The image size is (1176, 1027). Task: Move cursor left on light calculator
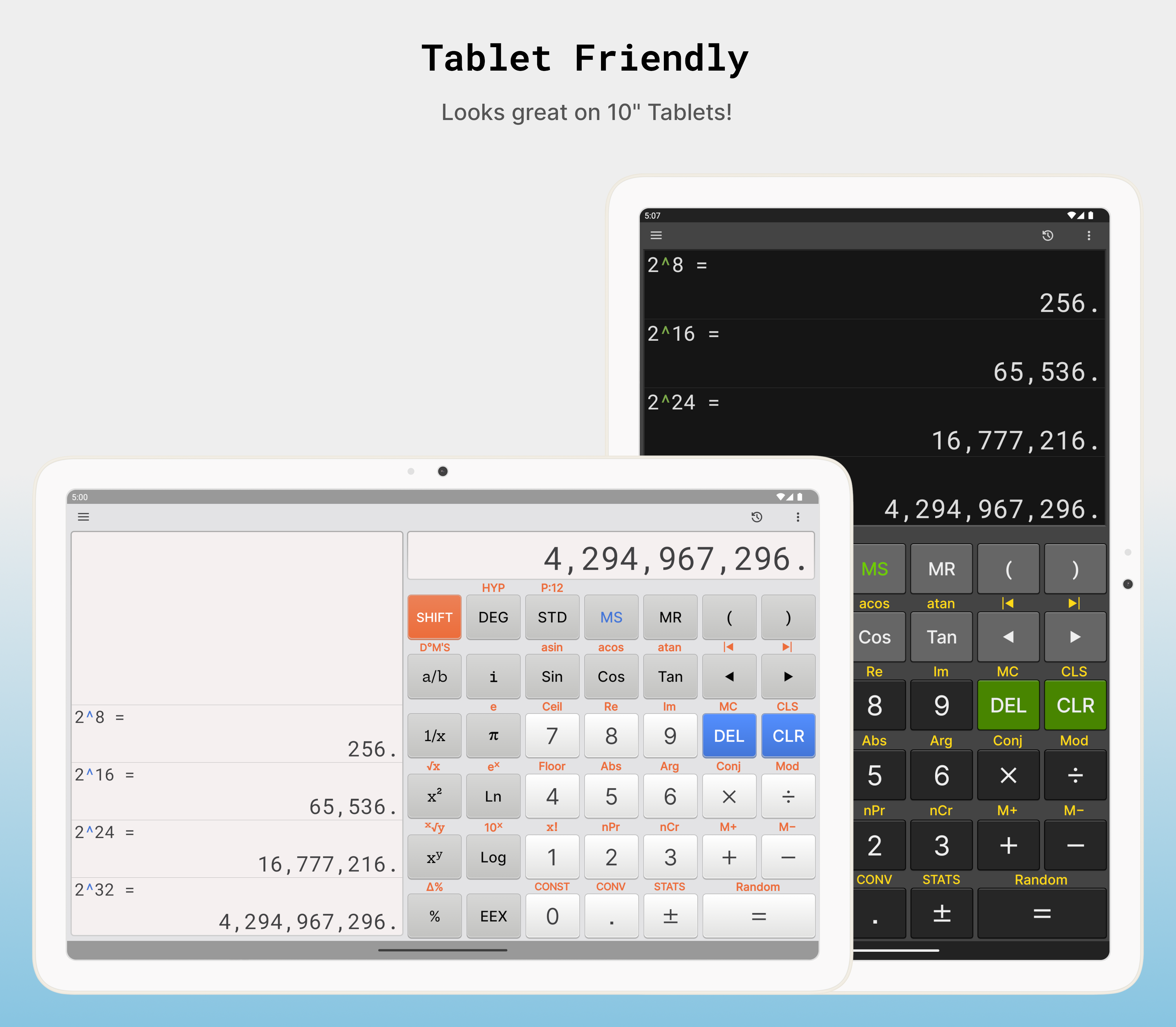pos(730,677)
